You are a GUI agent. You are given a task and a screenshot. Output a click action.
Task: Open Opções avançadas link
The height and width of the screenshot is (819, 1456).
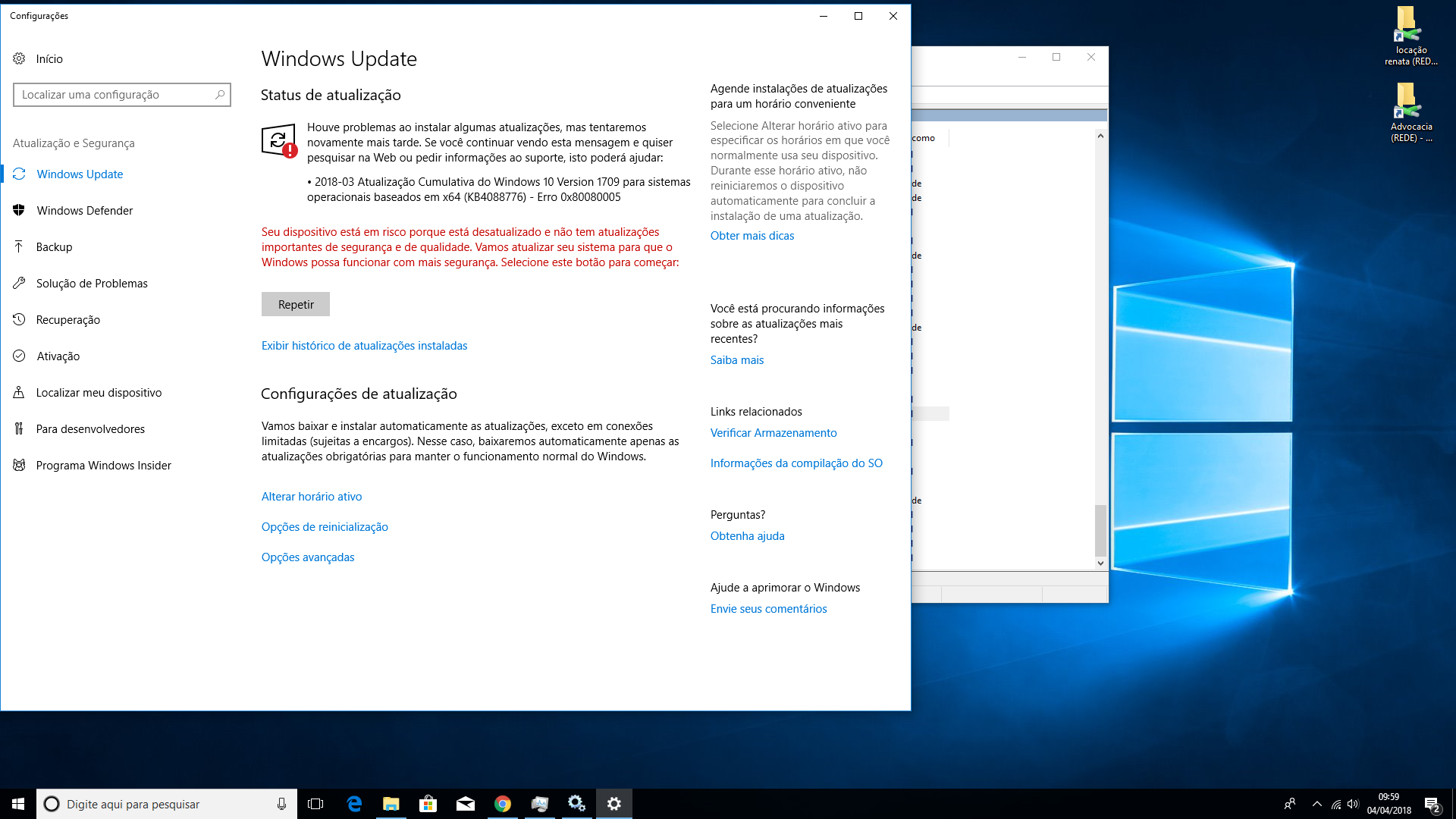click(308, 557)
